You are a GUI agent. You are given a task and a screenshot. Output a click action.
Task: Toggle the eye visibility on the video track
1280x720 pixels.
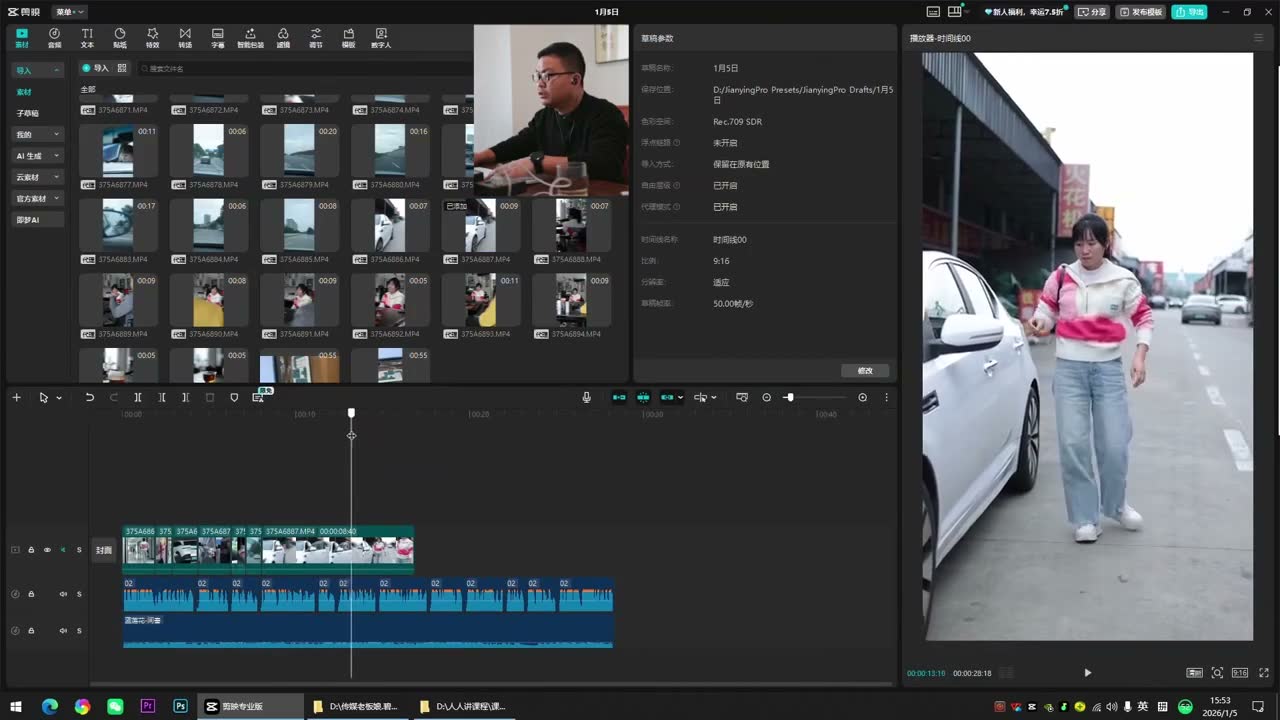47,550
